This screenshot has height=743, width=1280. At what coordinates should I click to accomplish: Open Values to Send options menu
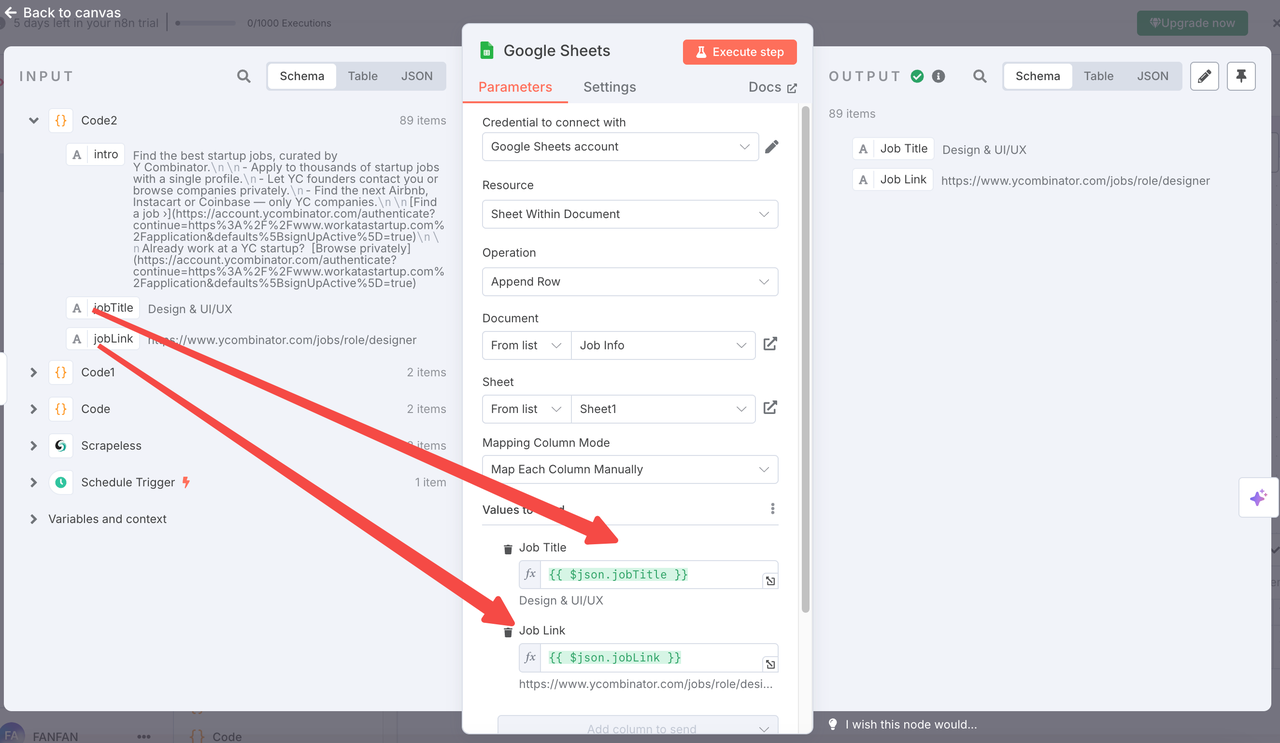pos(772,509)
